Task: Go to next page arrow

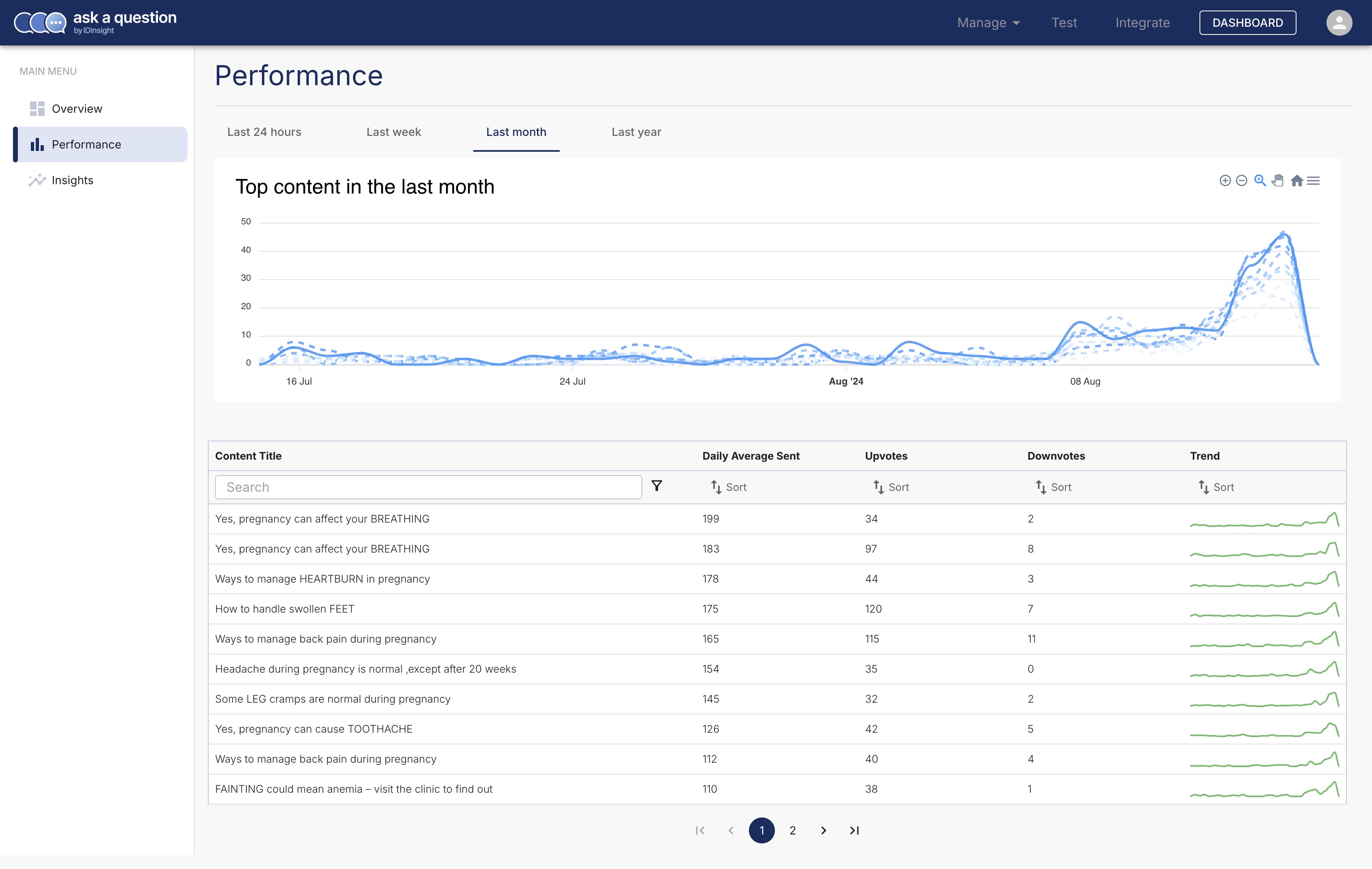Action: [823, 830]
